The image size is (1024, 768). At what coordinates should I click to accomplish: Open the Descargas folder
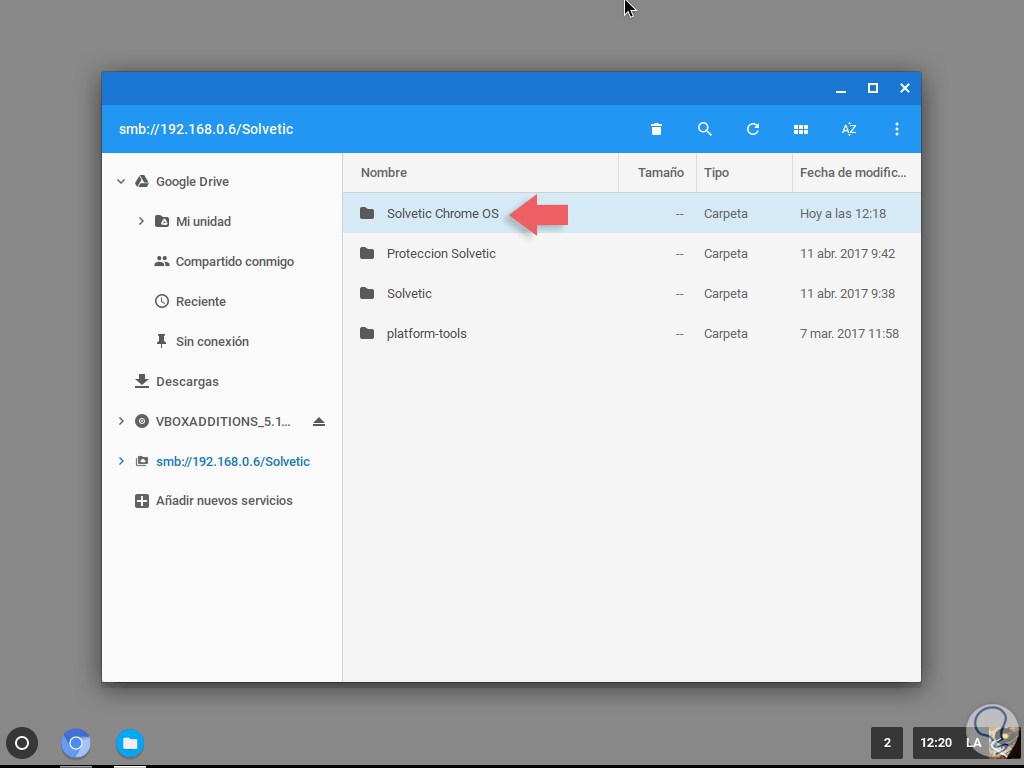[x=187, y=381]
